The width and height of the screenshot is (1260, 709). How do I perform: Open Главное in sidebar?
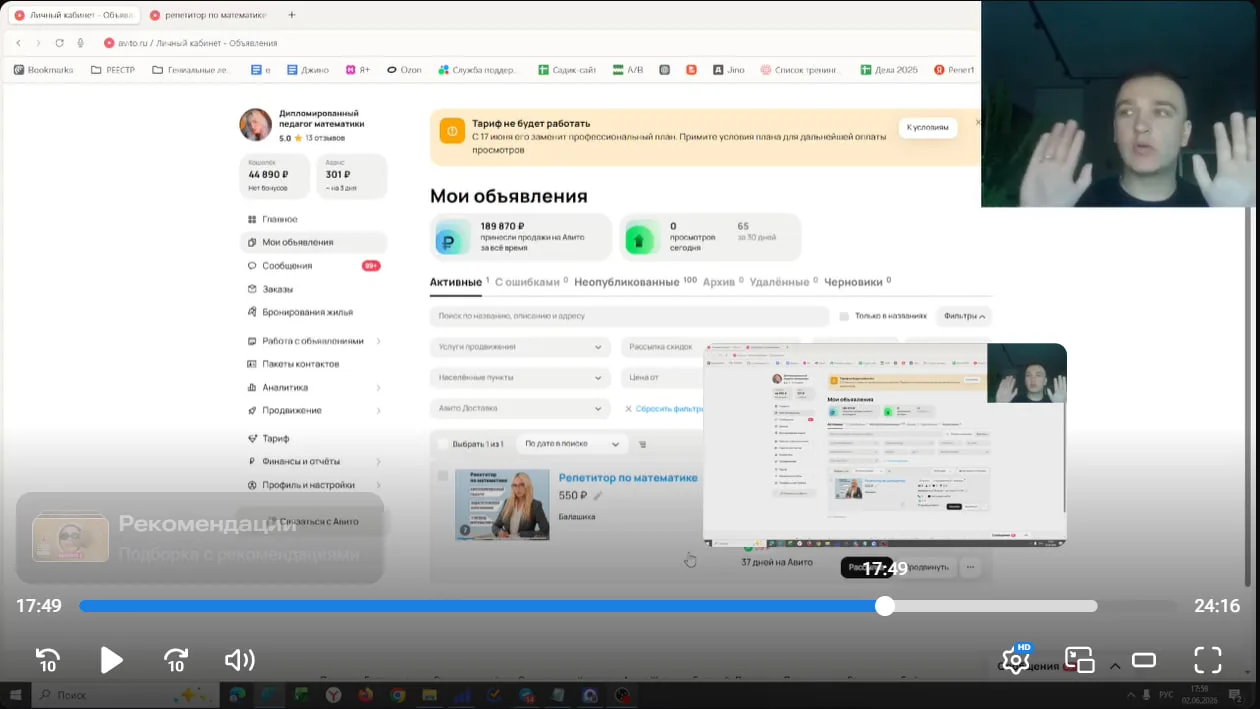coord(279,219)
